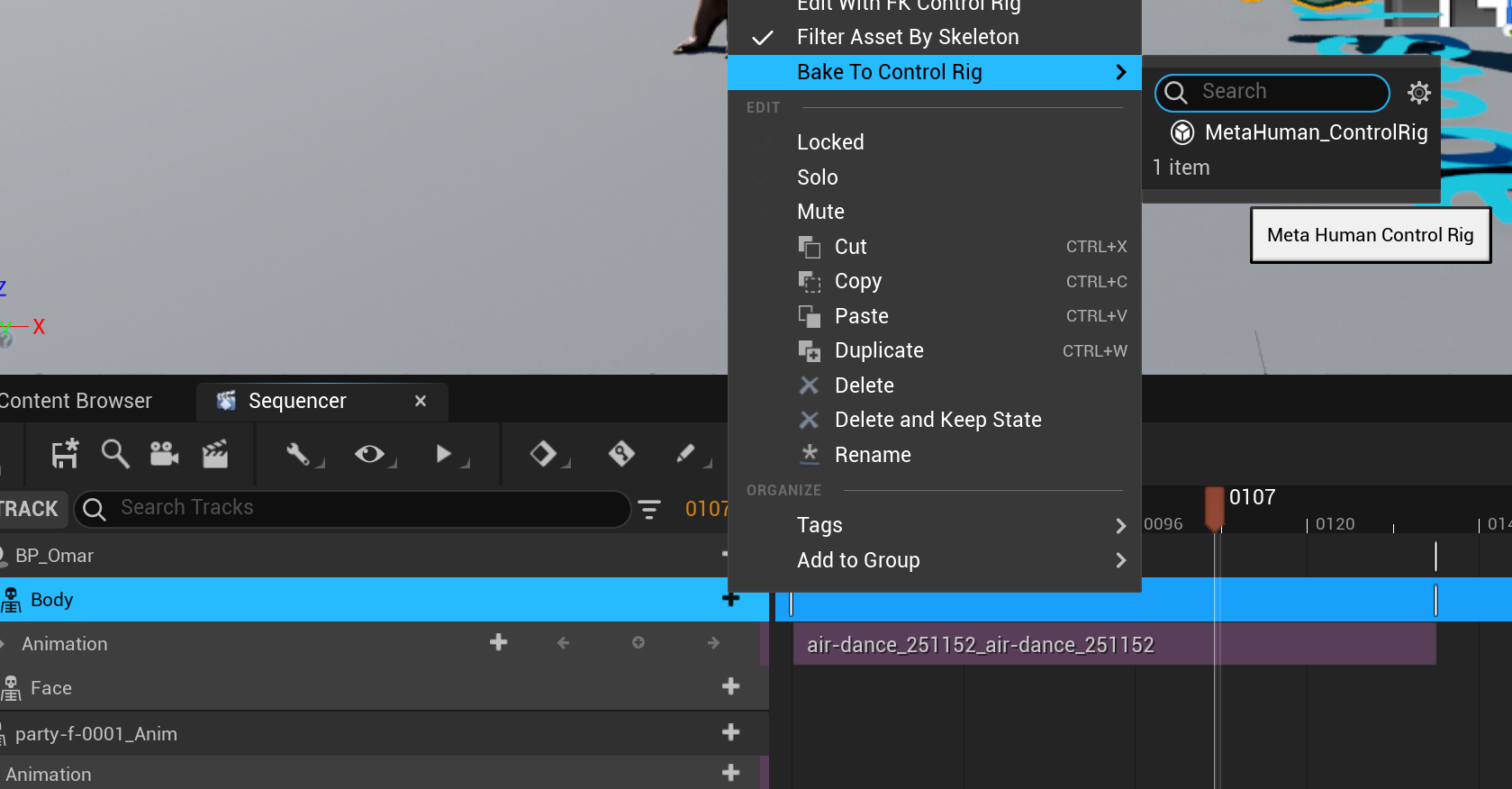Click the "1 item" count text

(1181, 168)
